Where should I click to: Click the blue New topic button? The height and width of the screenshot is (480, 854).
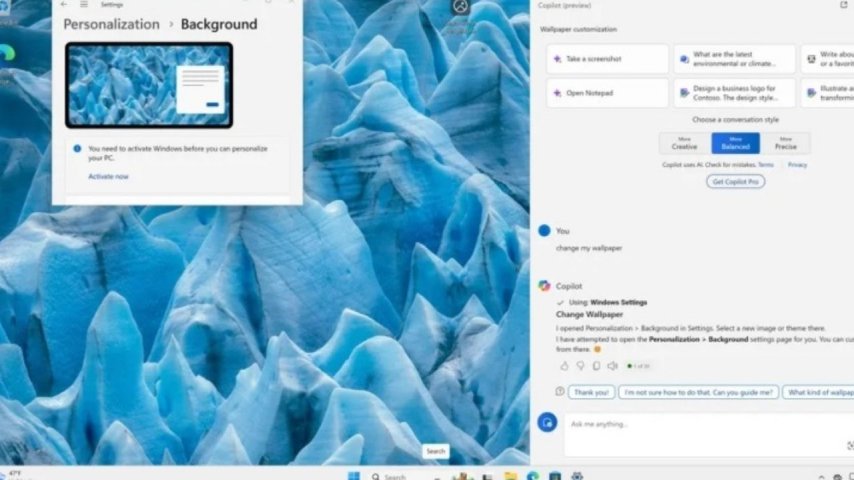coord(547,422)
